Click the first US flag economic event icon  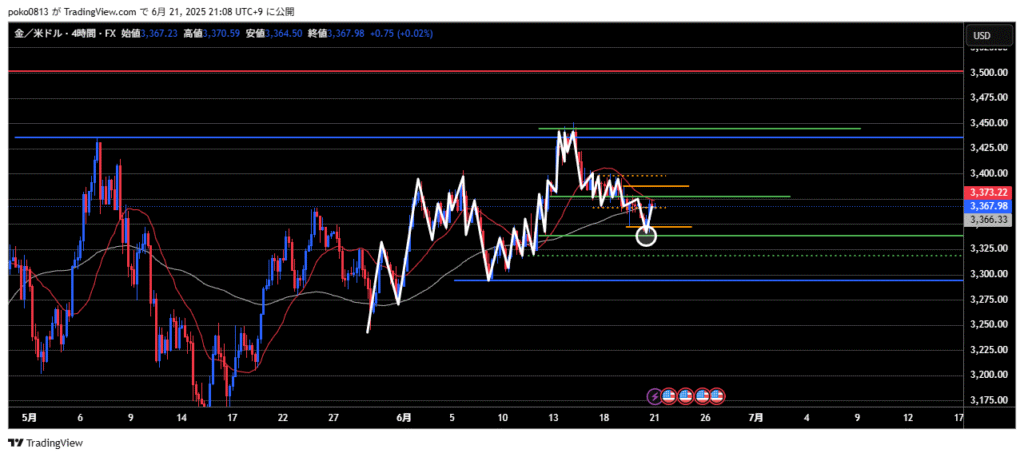pyautogui.click(x=670, y=396)
